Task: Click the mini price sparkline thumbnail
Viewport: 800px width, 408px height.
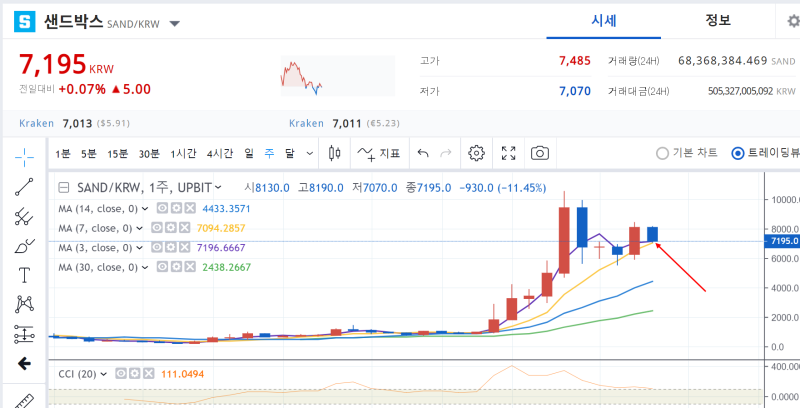Action: click(337, 76)
